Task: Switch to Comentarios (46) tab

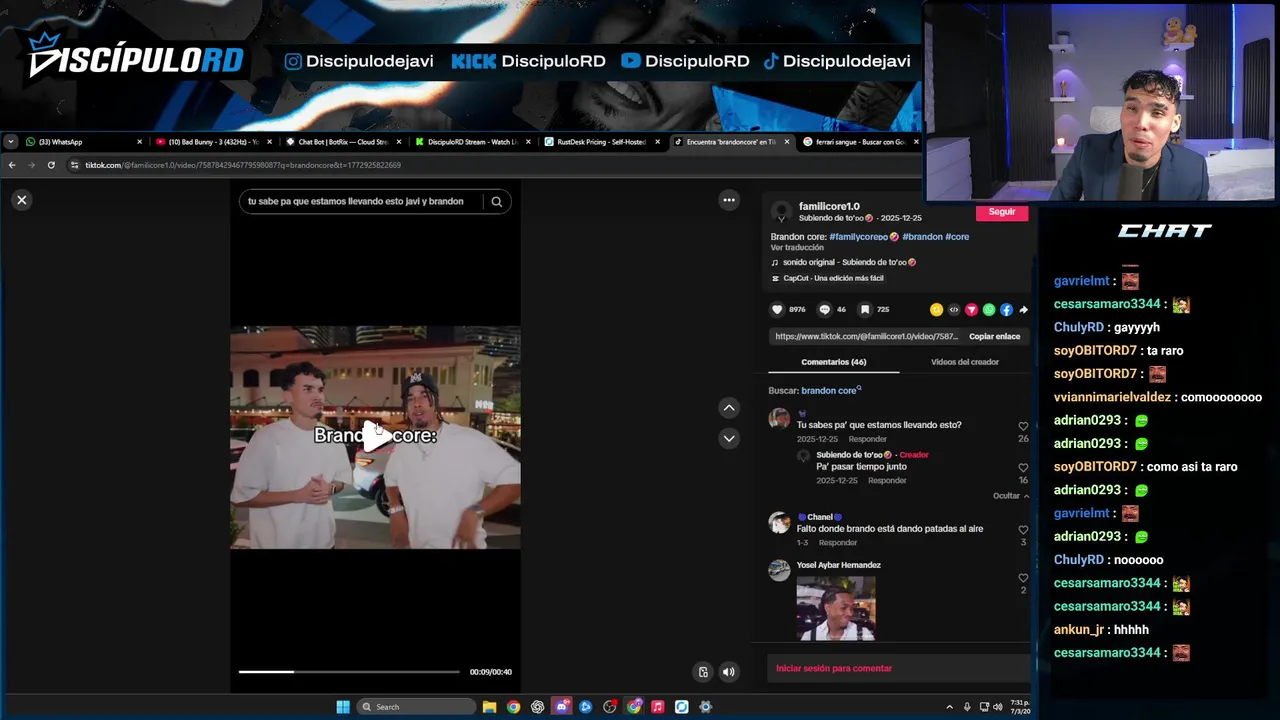Action: coord(833,362)
